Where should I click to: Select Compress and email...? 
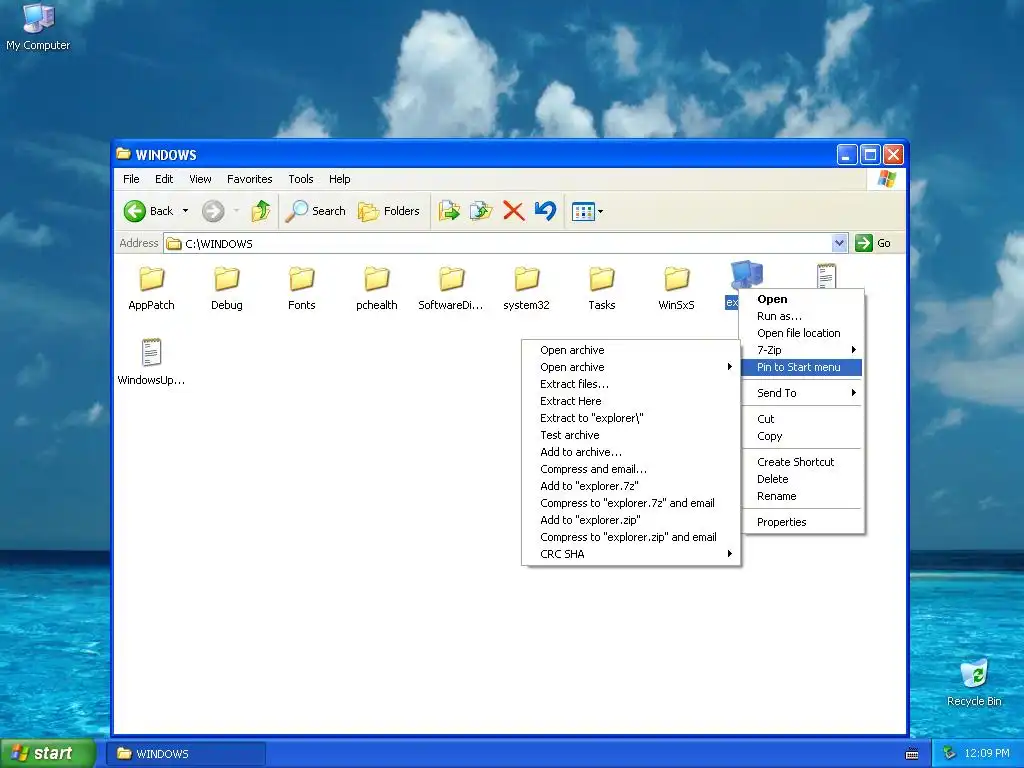pyautogui.click(x=631, y=469)
